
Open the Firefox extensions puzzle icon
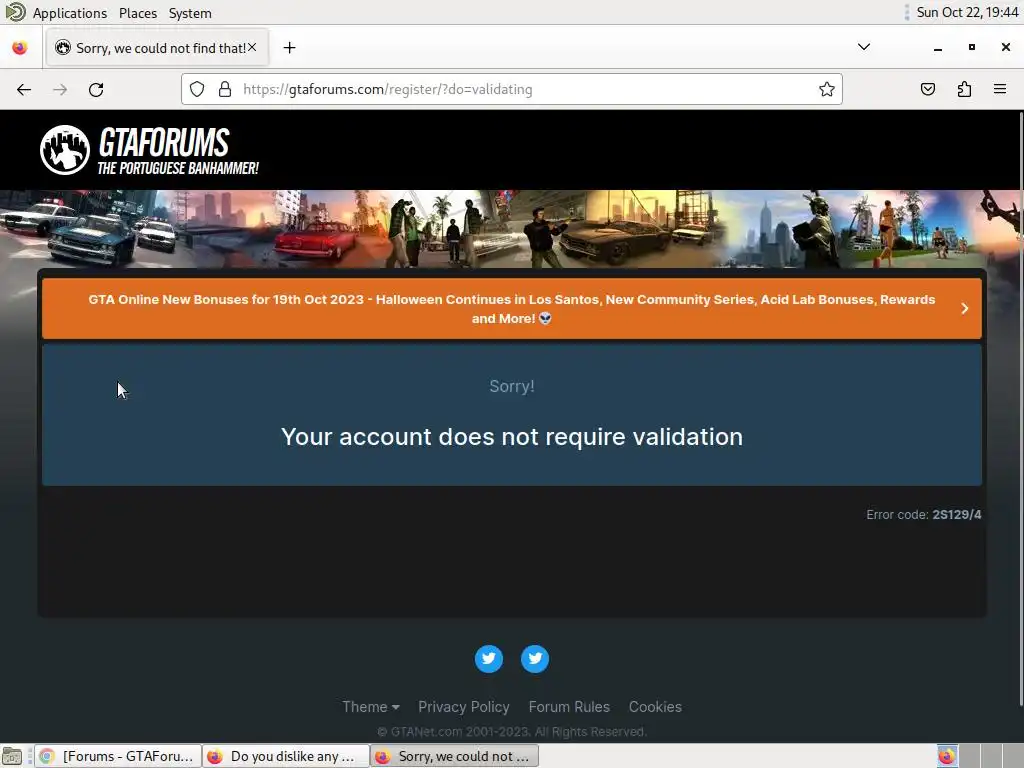[964, 89]
